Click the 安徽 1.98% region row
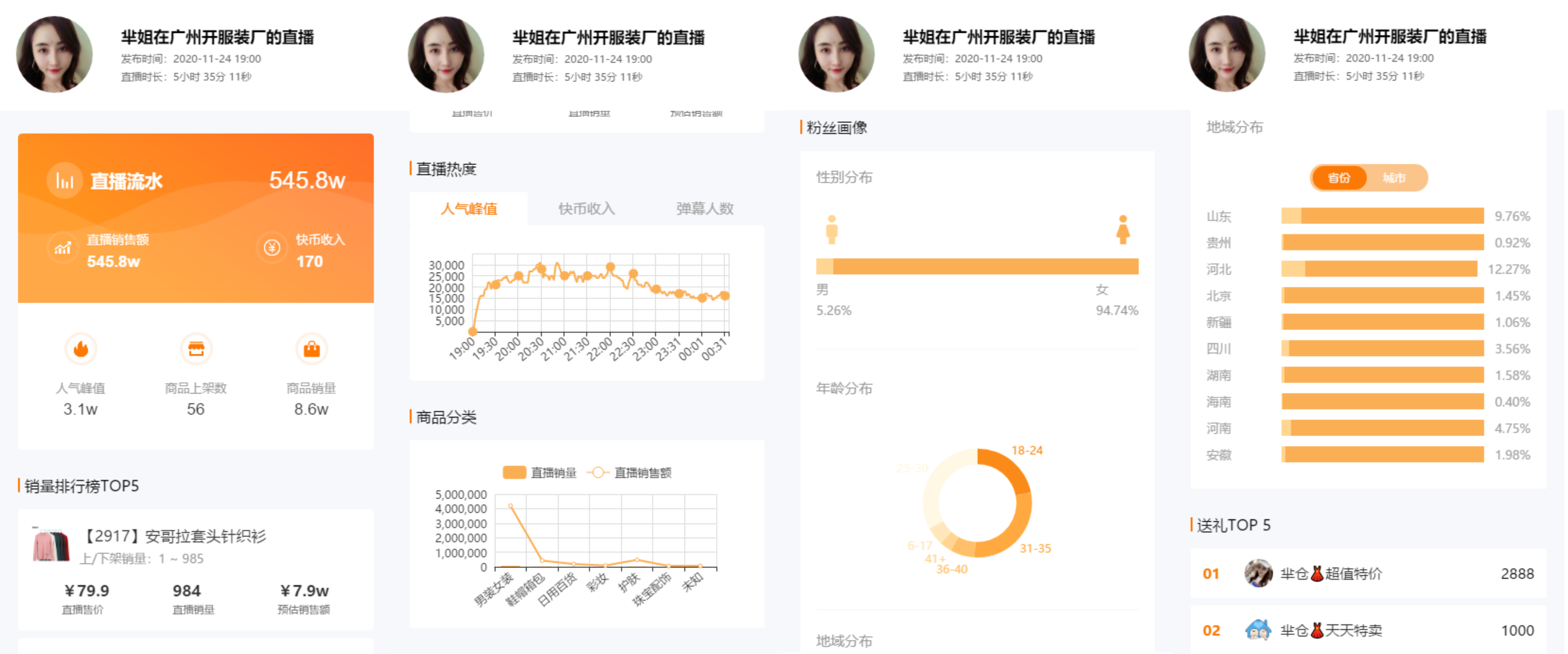The height and width of the screenshot is (654, 1568). (x=1368, y=454)
